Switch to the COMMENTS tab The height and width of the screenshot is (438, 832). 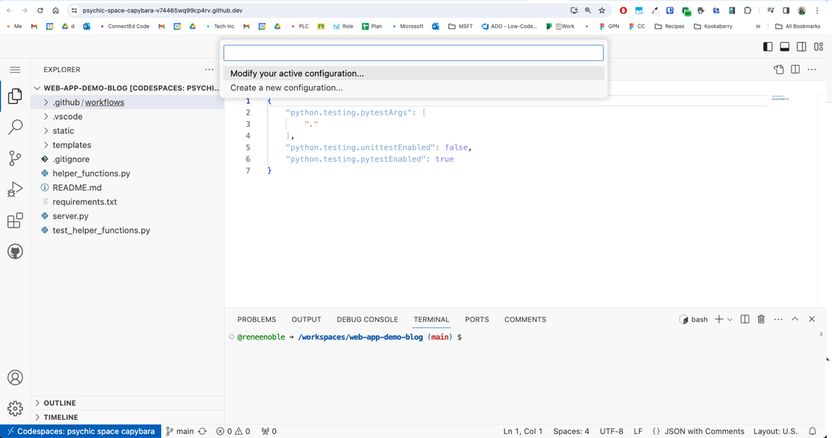coord(525,319)
